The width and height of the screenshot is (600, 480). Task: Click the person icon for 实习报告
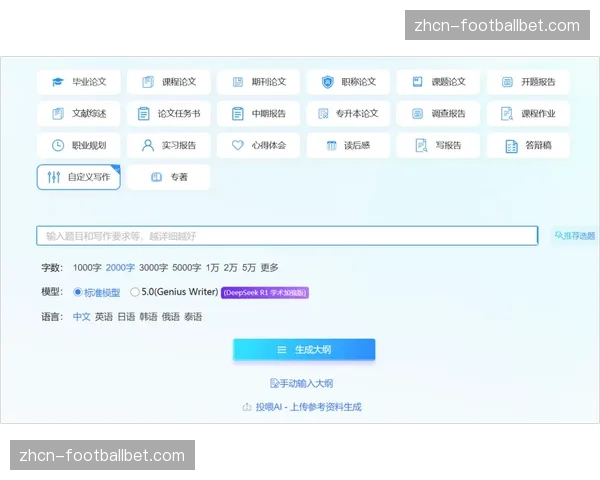[148, 145]
